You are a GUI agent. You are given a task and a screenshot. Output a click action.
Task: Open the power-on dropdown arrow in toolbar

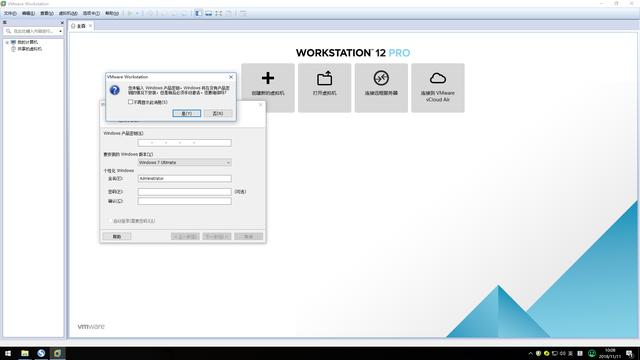pos(137,13)
